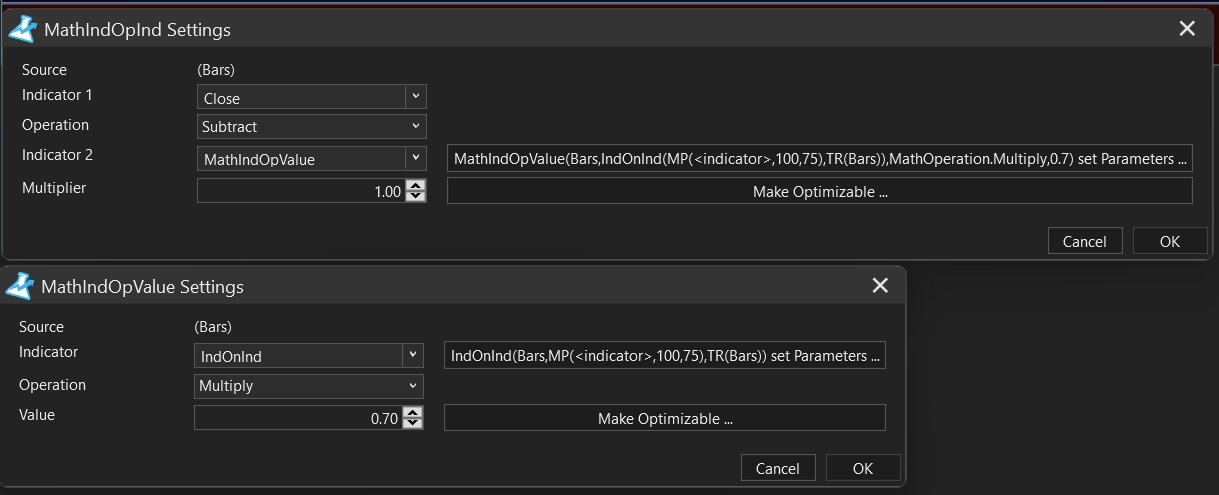1219x495 pixels.
Task: Decrease the Multiplier value with down arrow
Action: pos(416,196)
